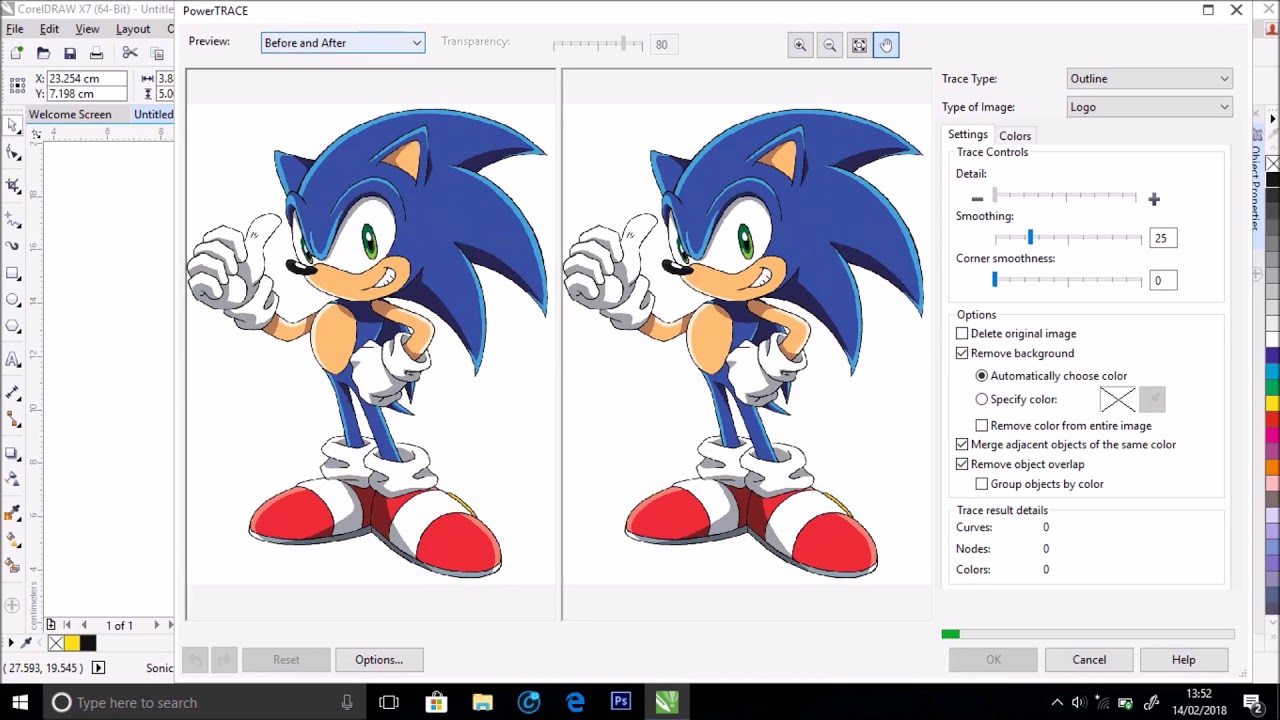The width and height of the screenshot is (1280, 720).
Task: Click the Detail slider plus button
Action: coord(1154,199)
